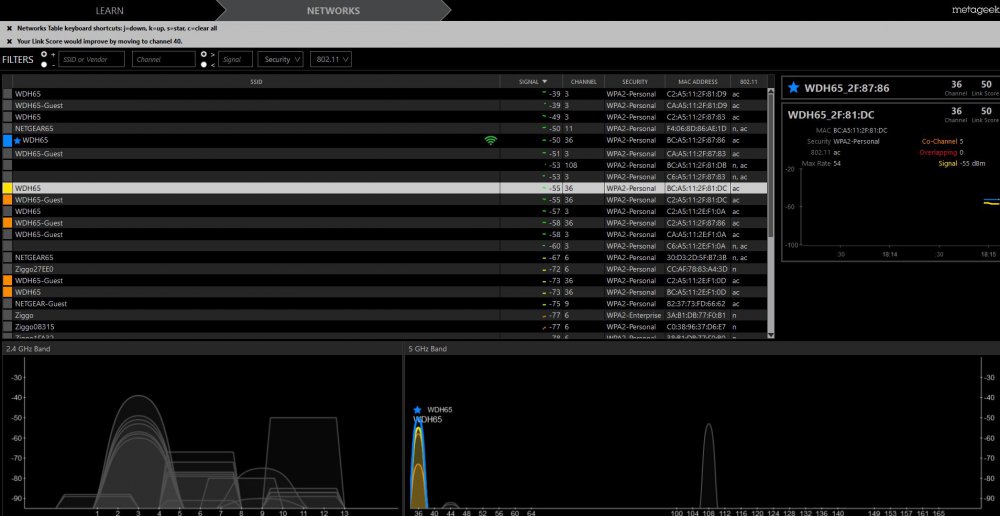1000x516 pixels.
Task: Sort by the CHANNEL column header
Action: pyautogui.click(x=584, y=82)
